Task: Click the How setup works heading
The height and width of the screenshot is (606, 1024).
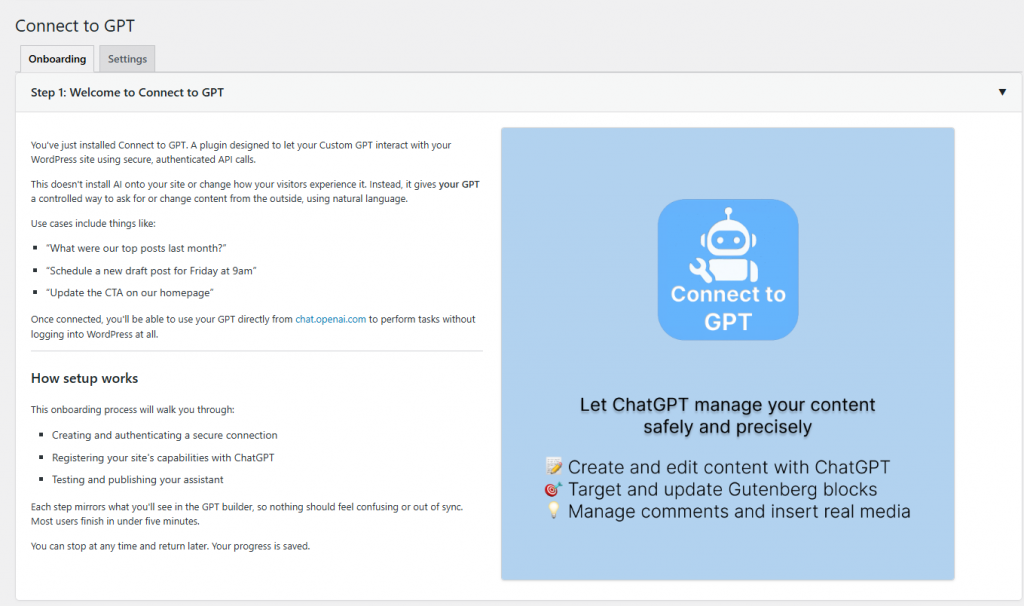Action: point(84,378)
